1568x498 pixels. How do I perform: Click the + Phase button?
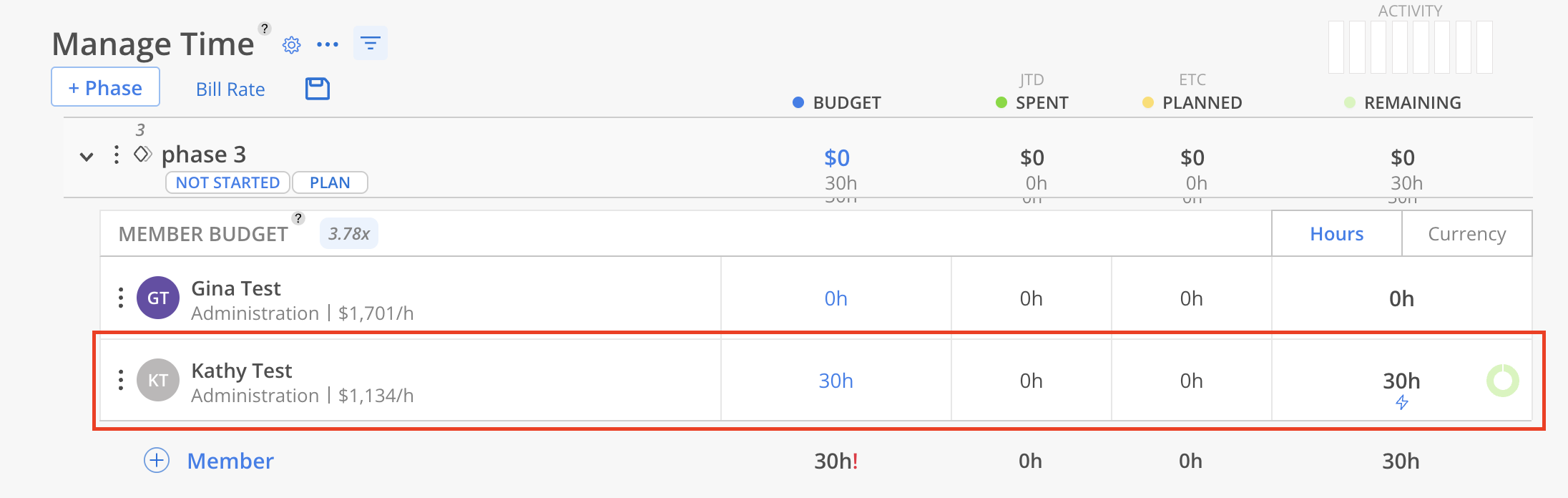click(x=105, y=87)
